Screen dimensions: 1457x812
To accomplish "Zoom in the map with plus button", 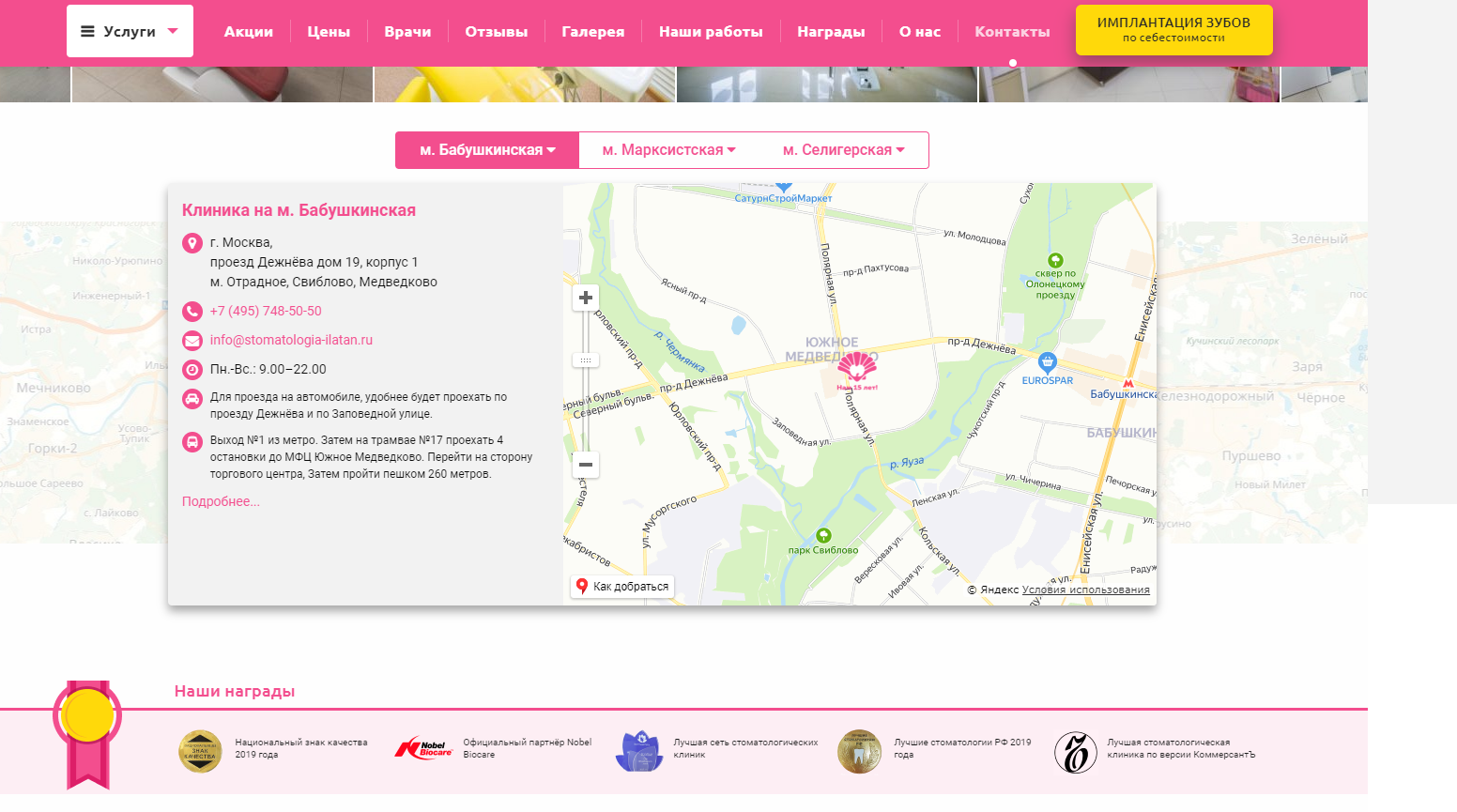I will click(x=586, y=298).
